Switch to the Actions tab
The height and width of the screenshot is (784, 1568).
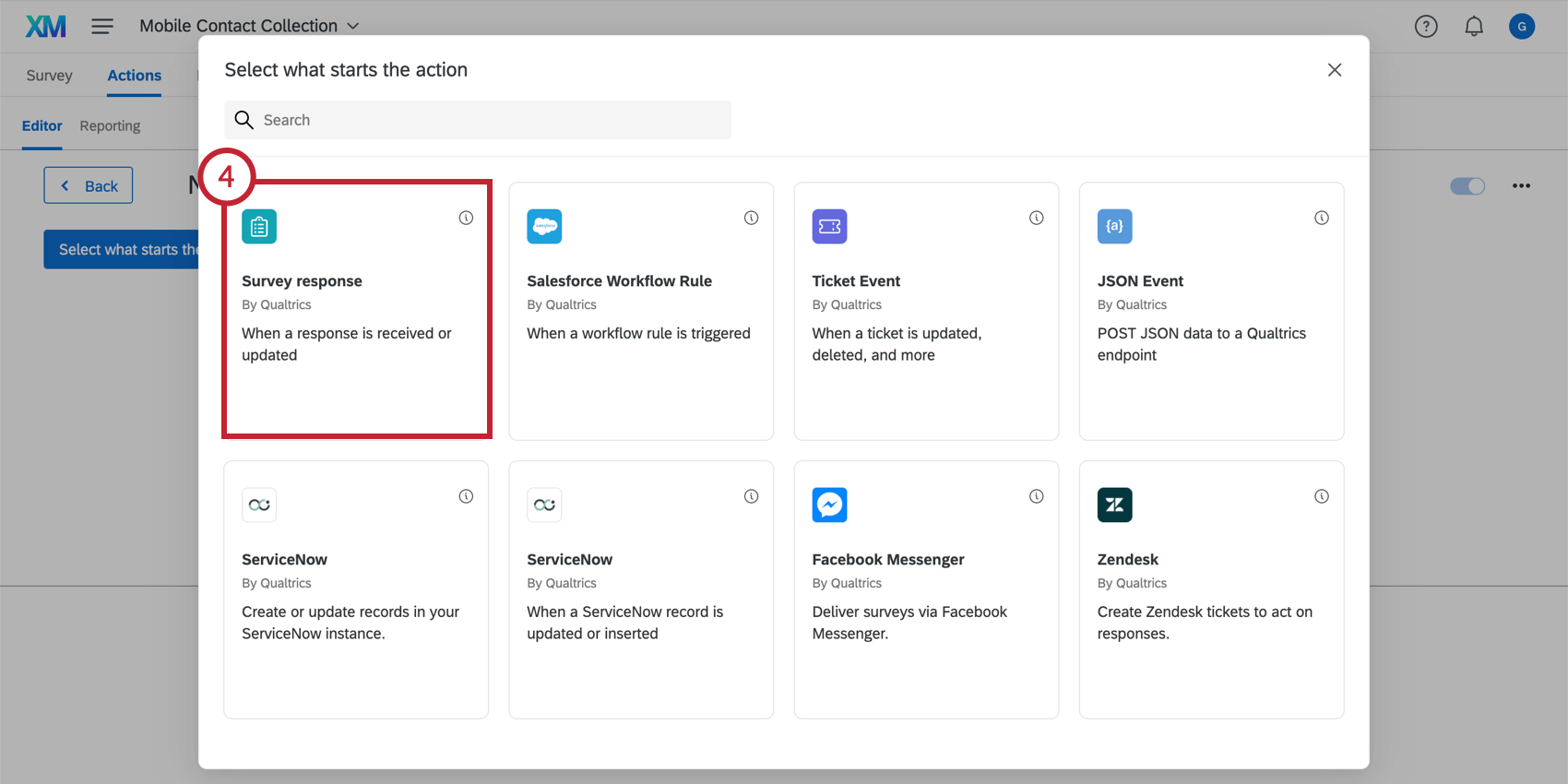click(134, 76)
